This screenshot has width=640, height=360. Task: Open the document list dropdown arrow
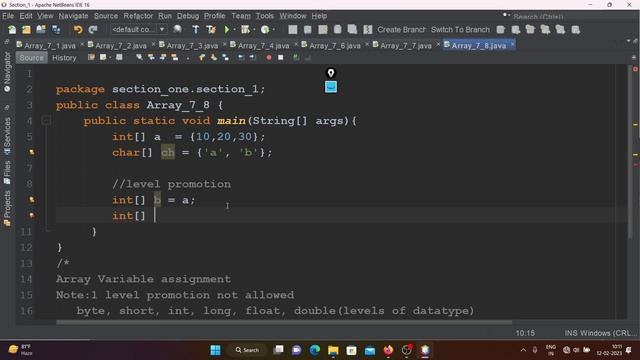click(628, 41)
